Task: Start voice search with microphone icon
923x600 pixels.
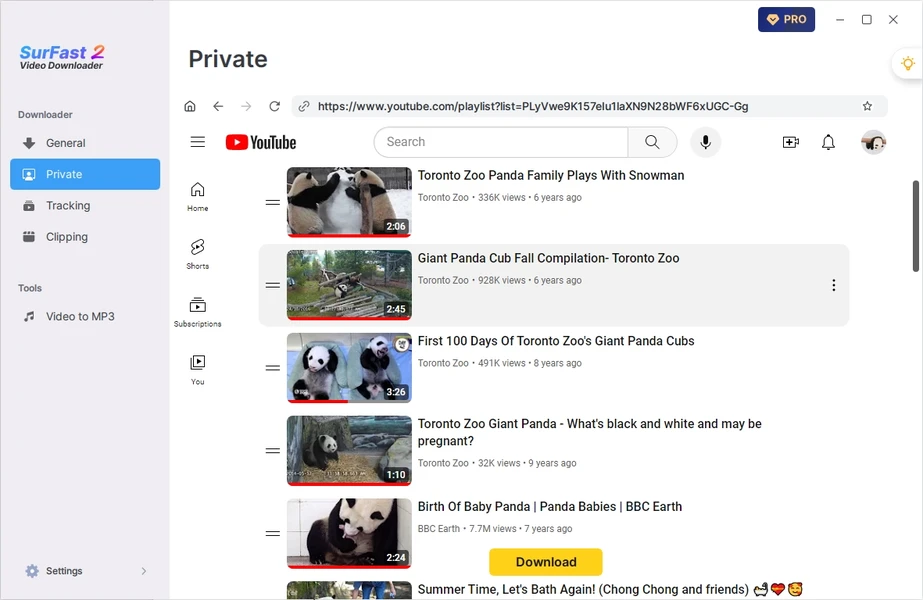Action: point(705,142)
